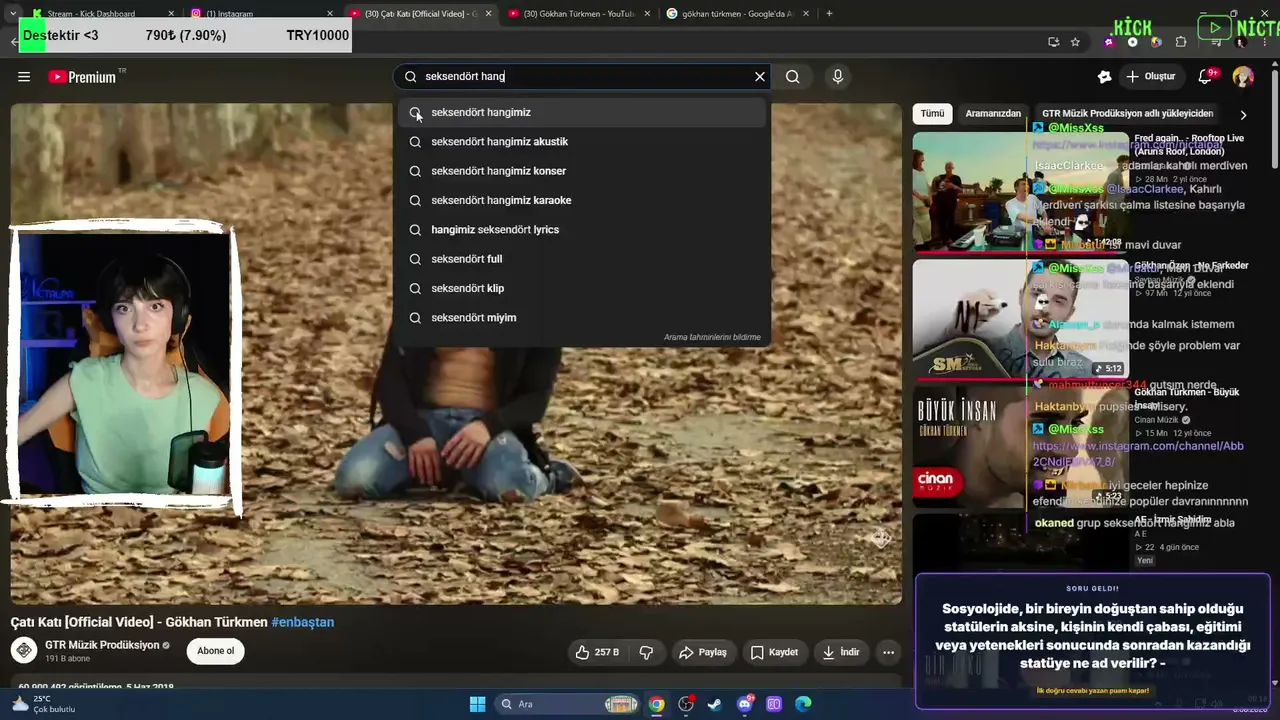Close the Gökhan Türkmen - YouTube tab
The width and height of the screenshot is (1280, 720).
tap(648, 14)
